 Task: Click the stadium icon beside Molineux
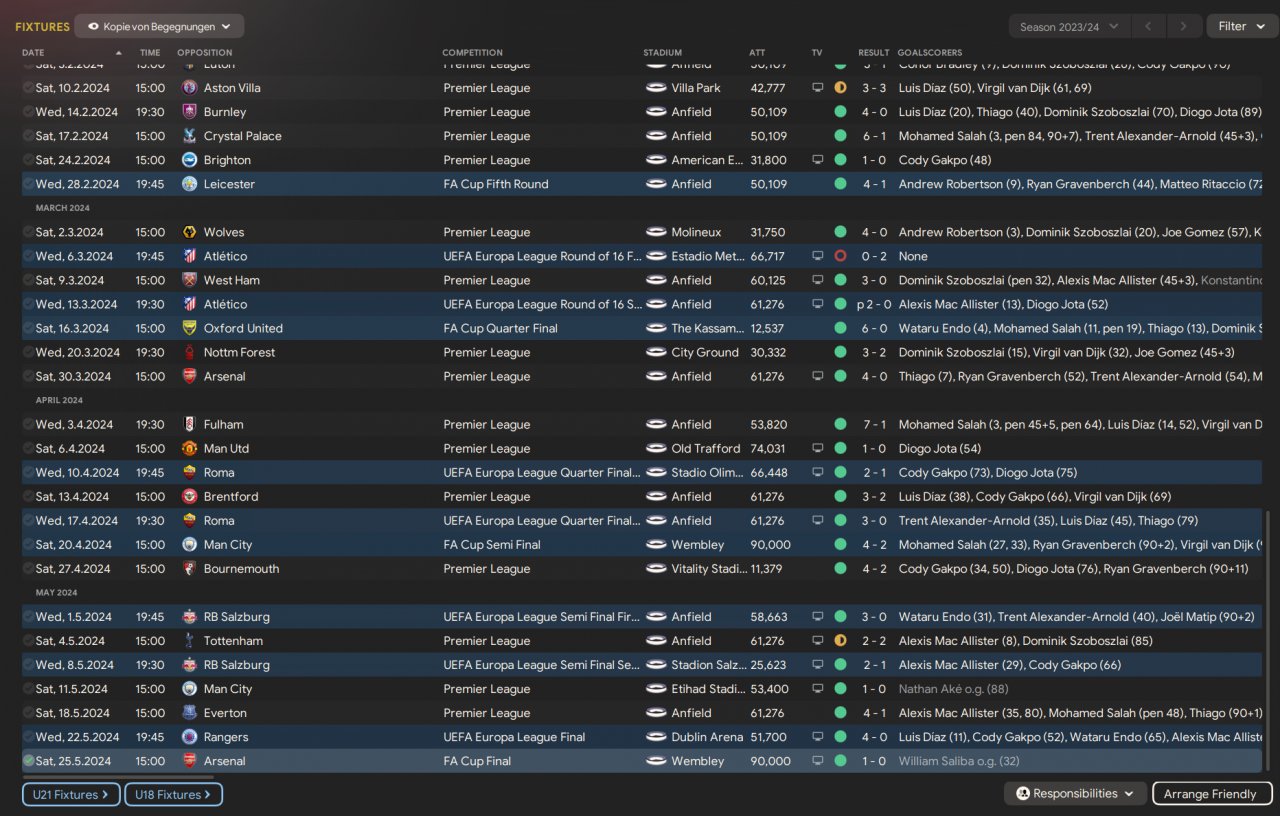point(656,232)
